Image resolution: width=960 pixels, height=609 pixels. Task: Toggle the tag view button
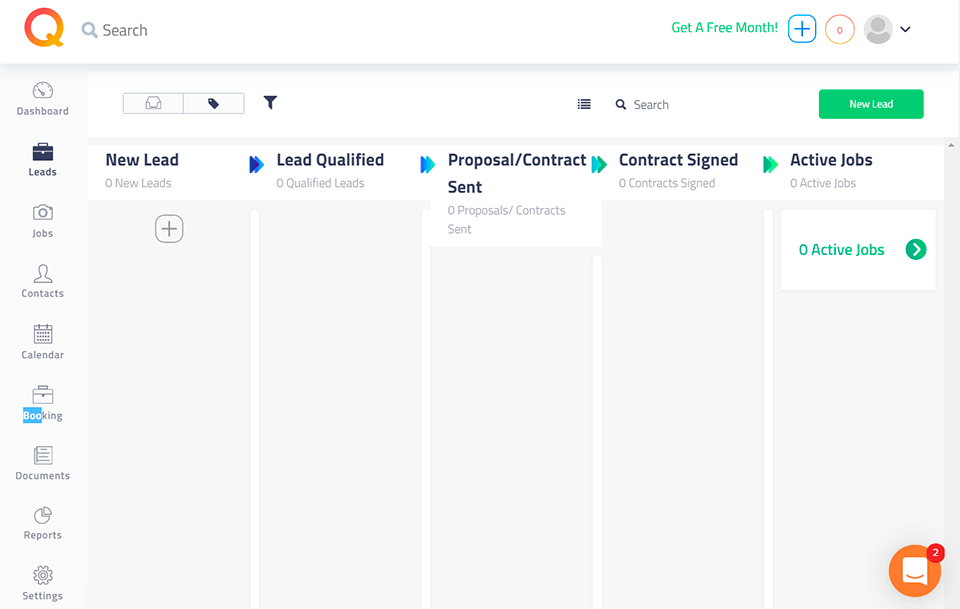coord(213,103)
